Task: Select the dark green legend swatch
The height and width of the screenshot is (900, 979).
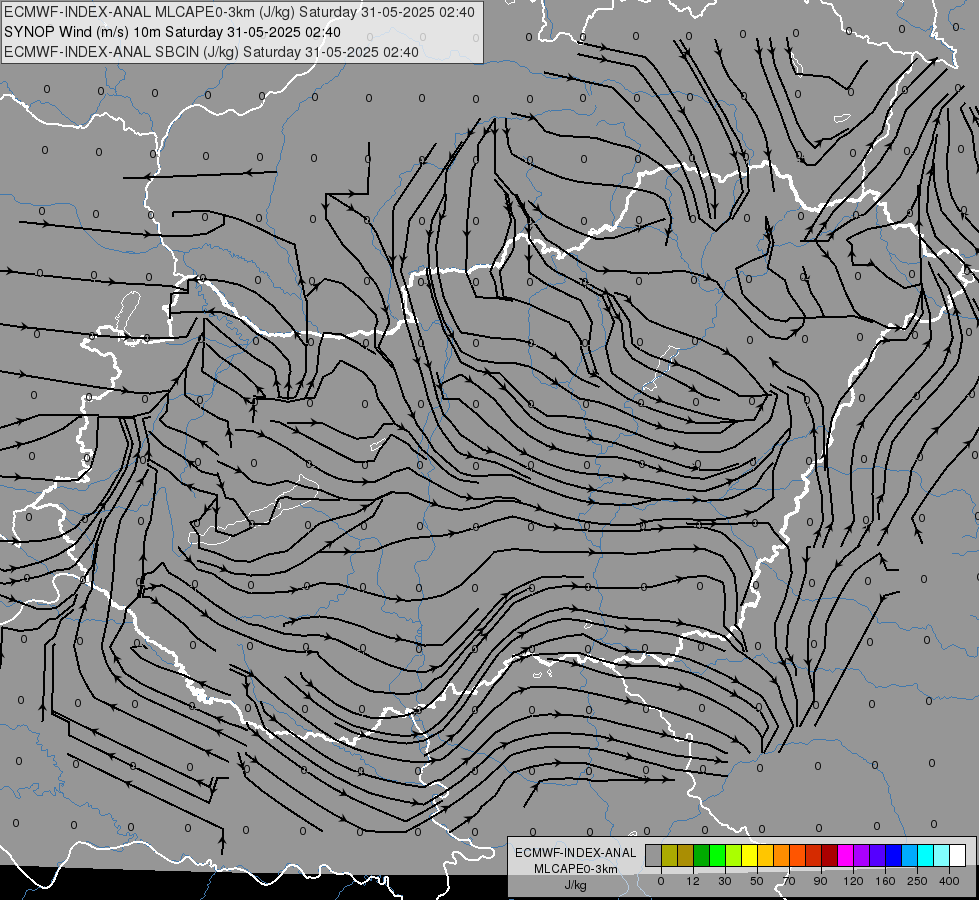Action: [702, 855]
